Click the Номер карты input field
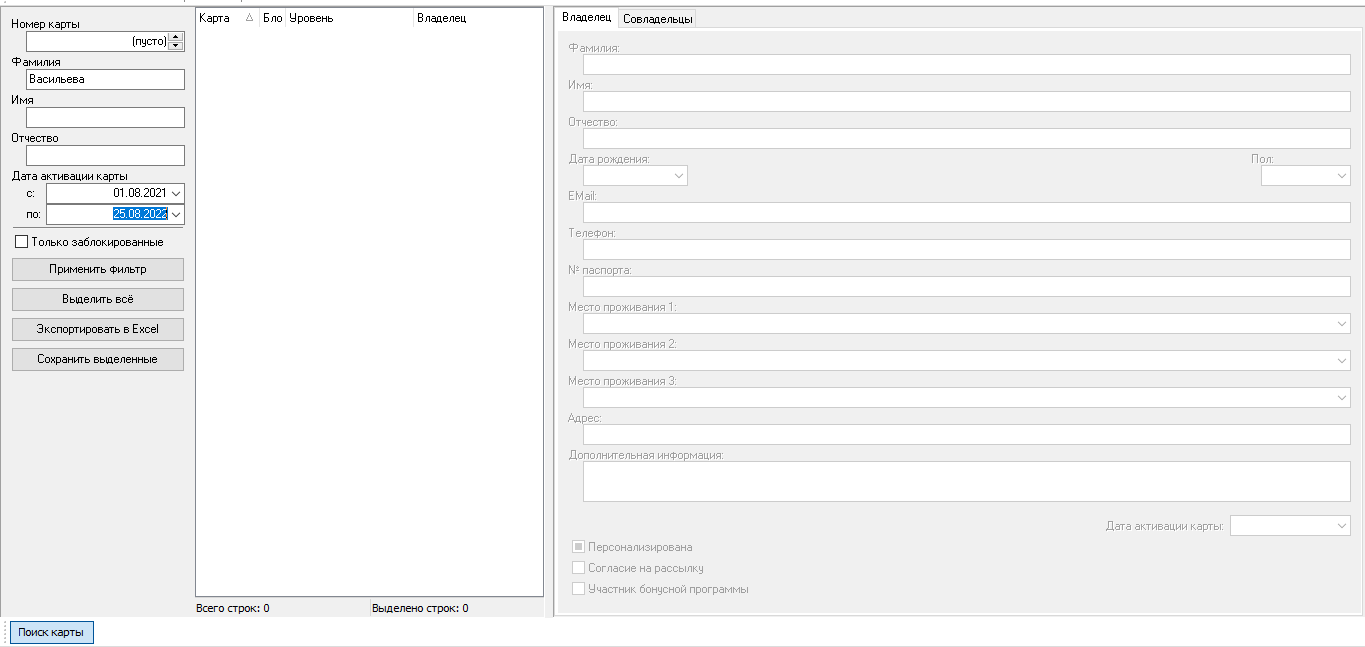 click(x=97, y=41)
